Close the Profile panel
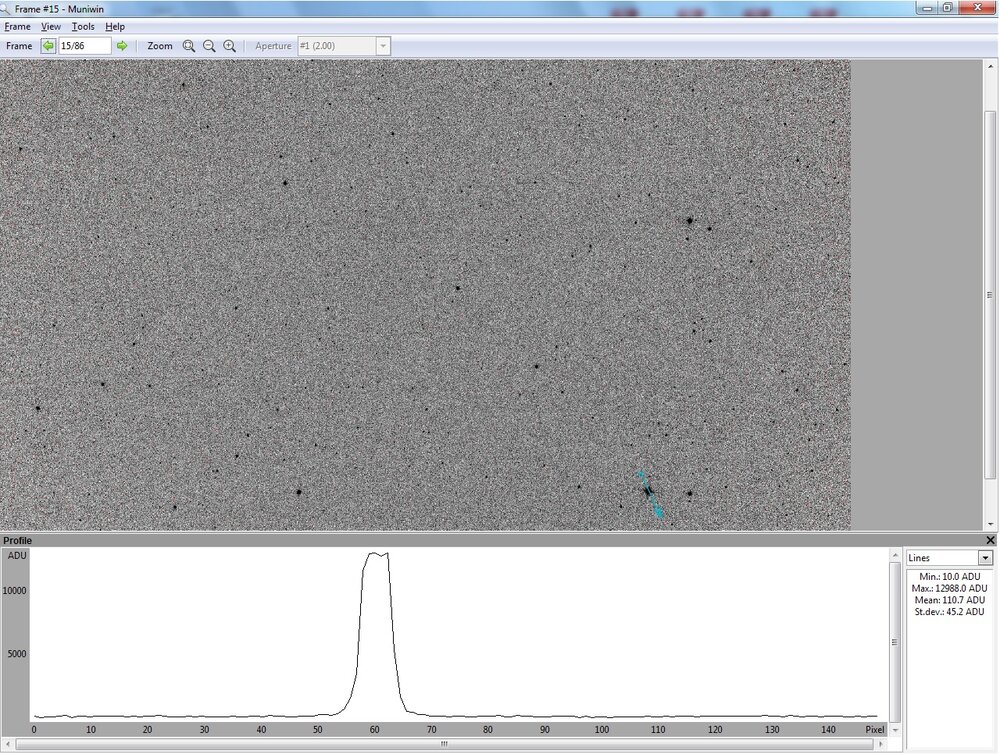1000x754 pixels. tap(990, 540)
